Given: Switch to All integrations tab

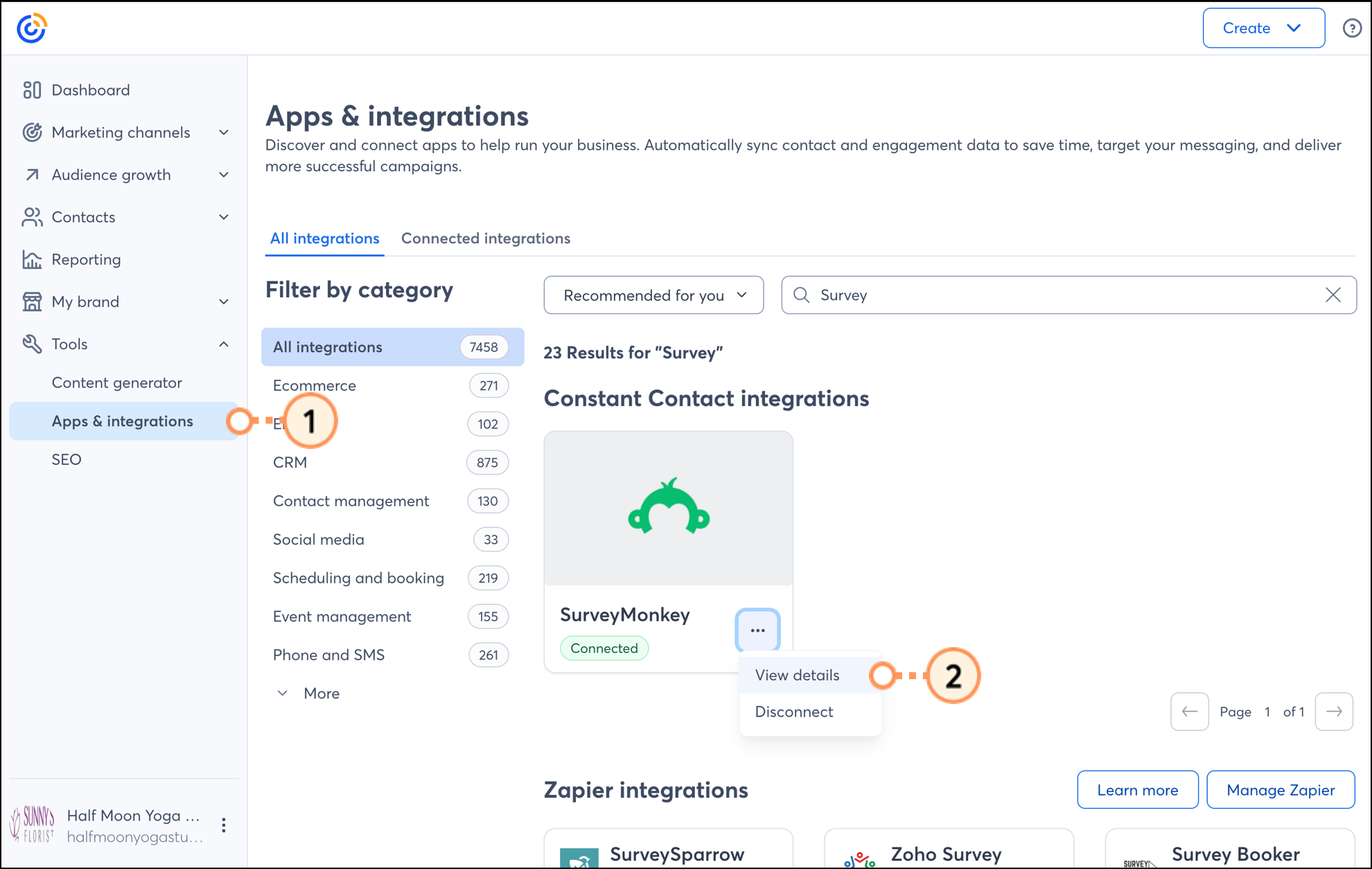Looking at the screenshot, I should click(324, 238).
